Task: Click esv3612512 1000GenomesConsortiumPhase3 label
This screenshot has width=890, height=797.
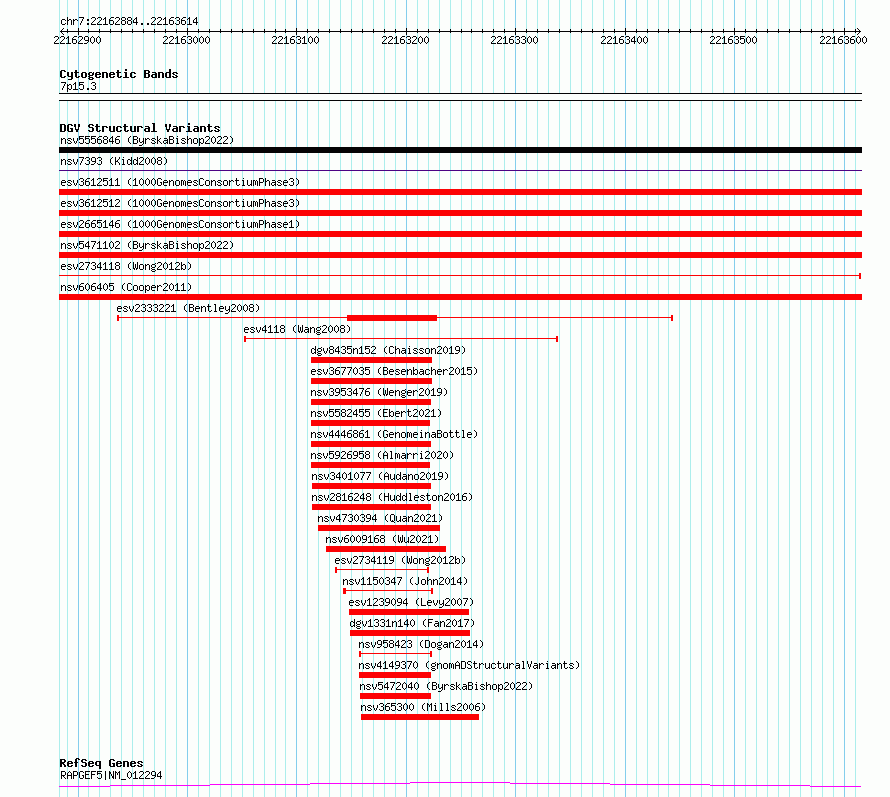Action: click(180, 203)
